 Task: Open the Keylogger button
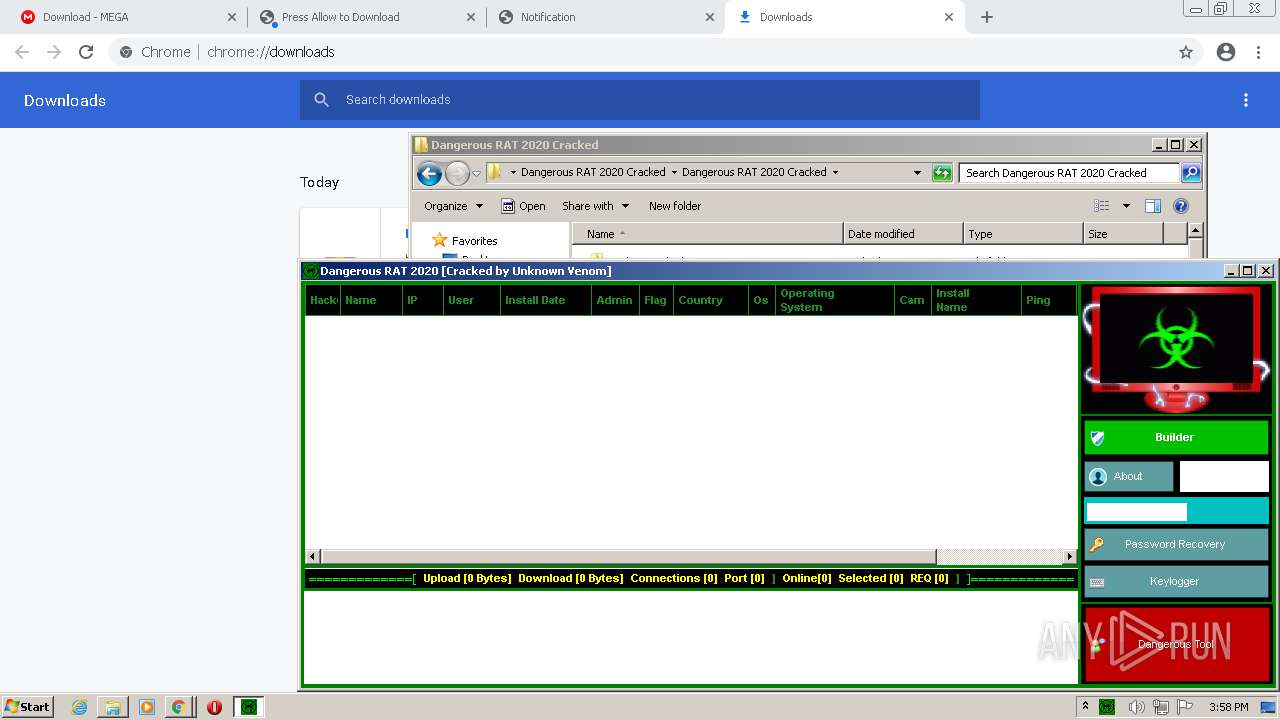(1176, 582)
